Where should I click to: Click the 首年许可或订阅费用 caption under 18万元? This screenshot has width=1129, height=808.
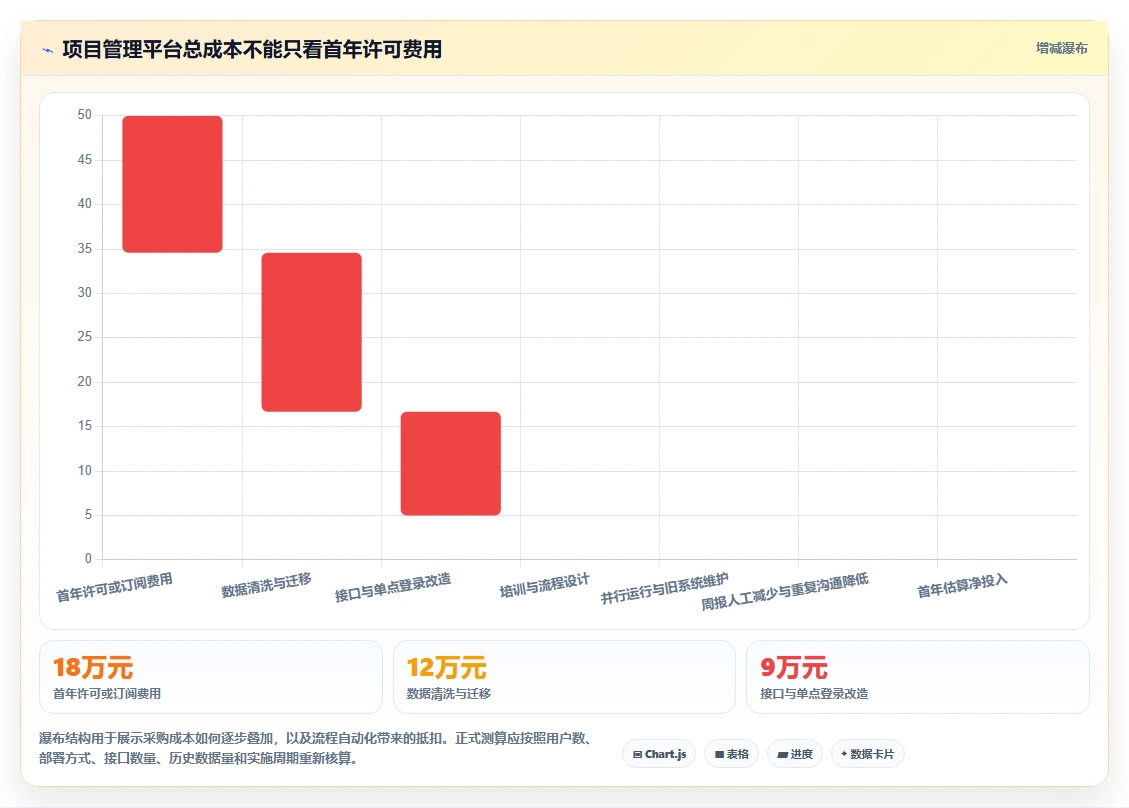pyautogui.click(x=107, y=693)
